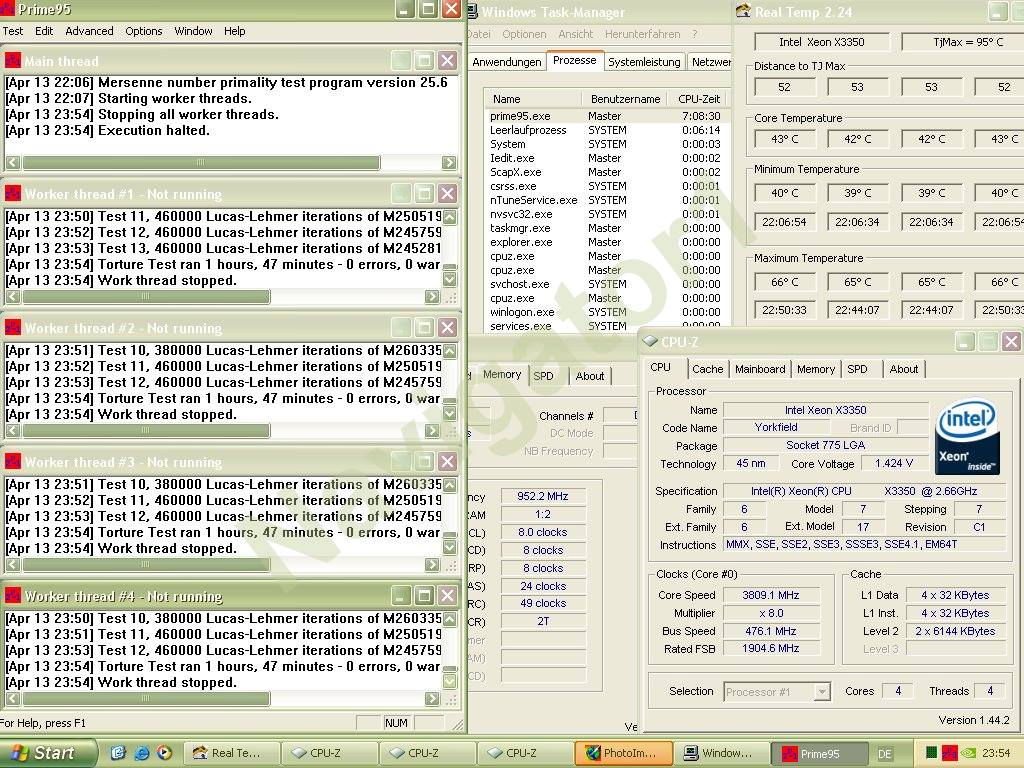Click the TjMax = 95° C field
The image size is (1024, 768).
[x=968, y=42]
